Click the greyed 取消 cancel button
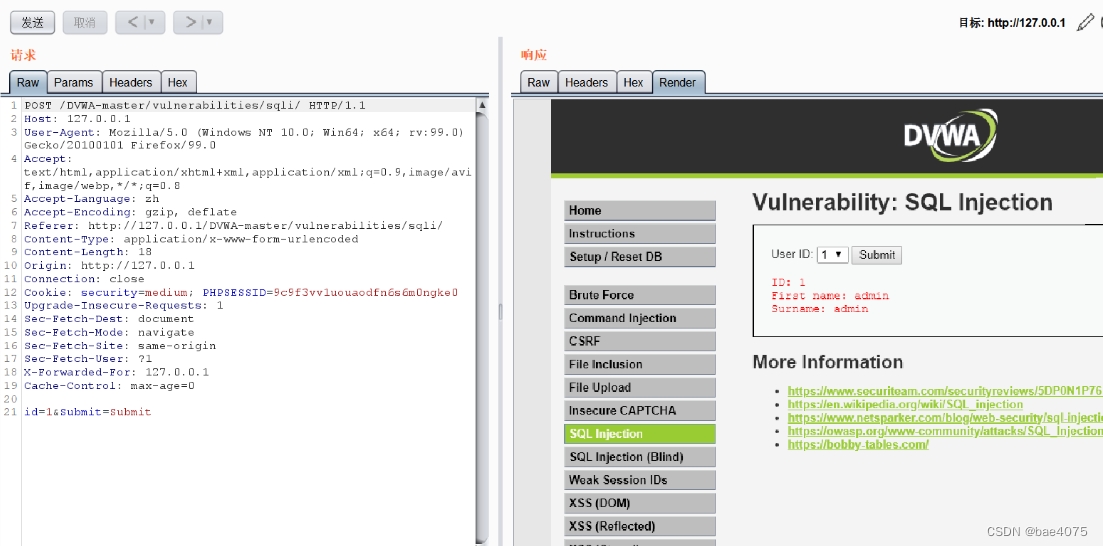The width and height of the screenshot is (1103, 546). [84, 23]
